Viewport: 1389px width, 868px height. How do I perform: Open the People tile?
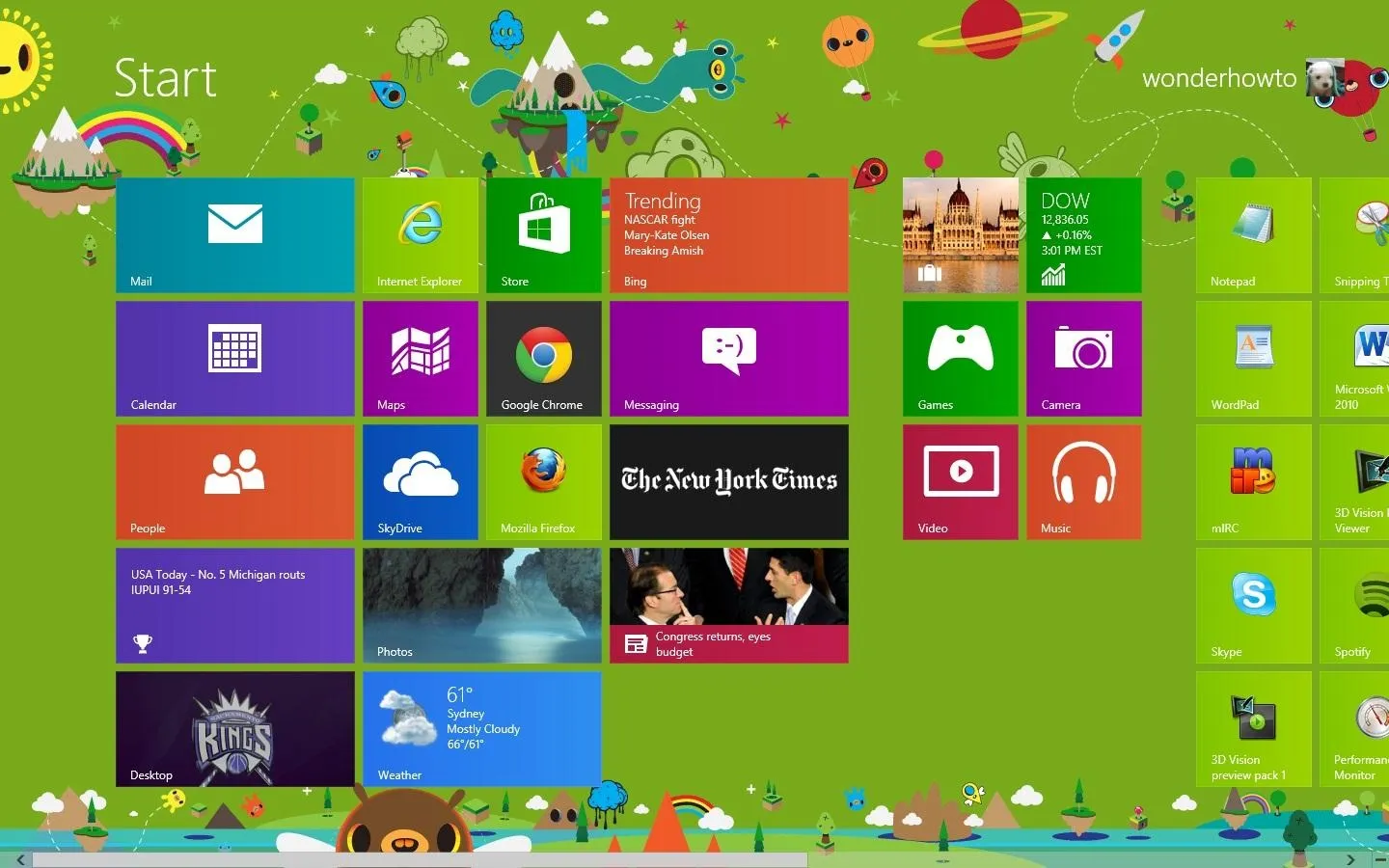[235, 482]
